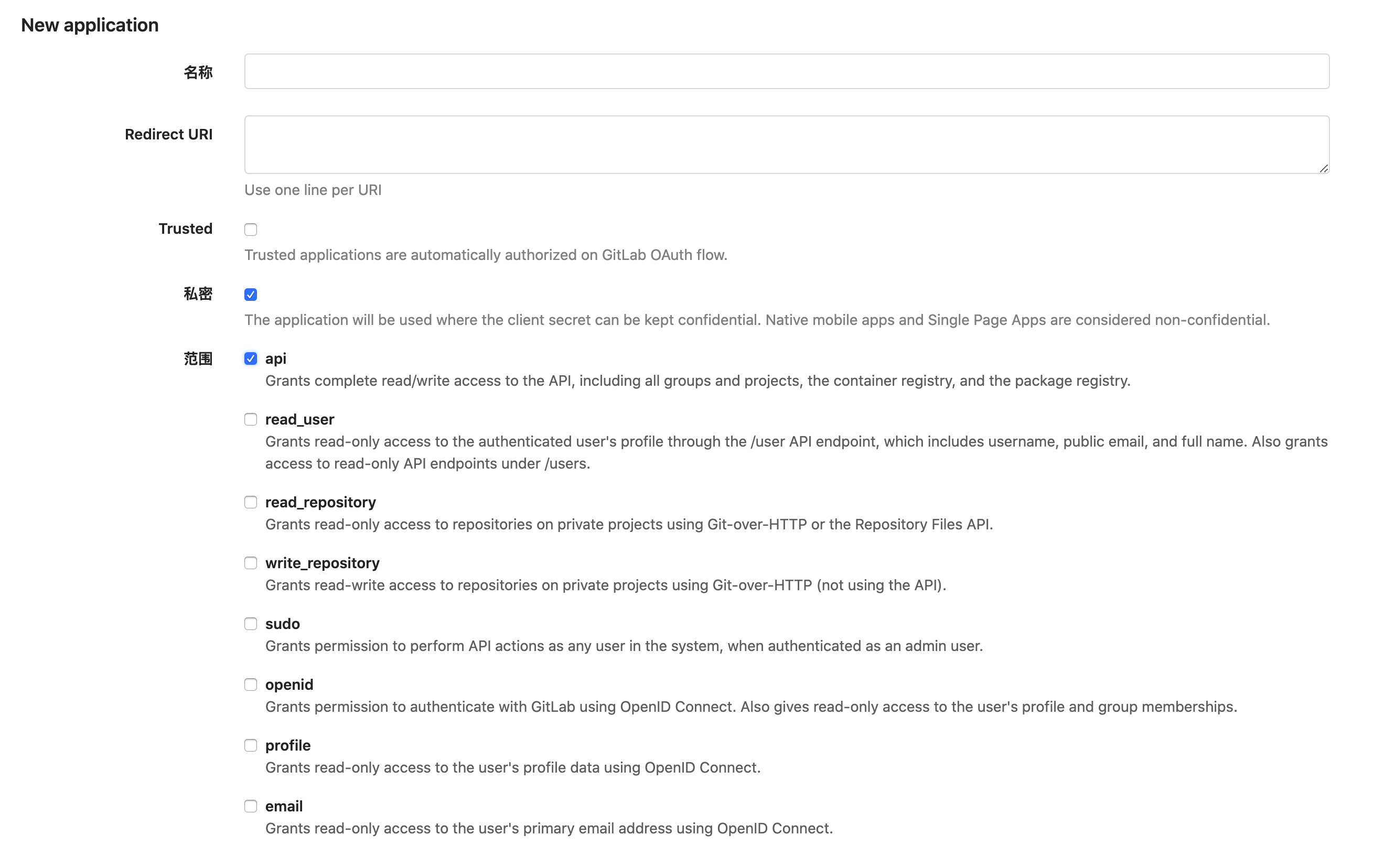Viewport: 1395px width, 868px height.
Task: Select the profile scope checkbox
Action: (250, 746)
